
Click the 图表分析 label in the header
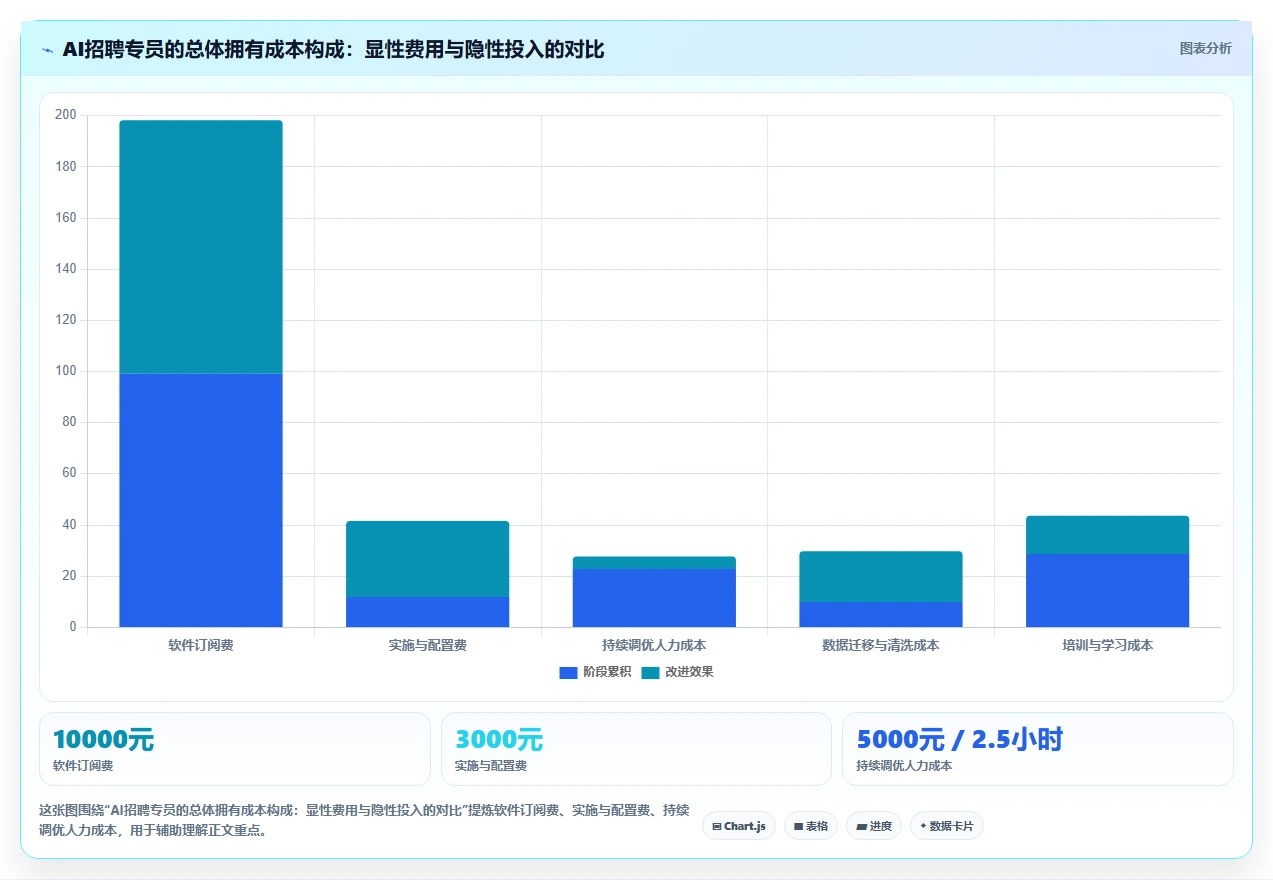tap(1205, 48)
